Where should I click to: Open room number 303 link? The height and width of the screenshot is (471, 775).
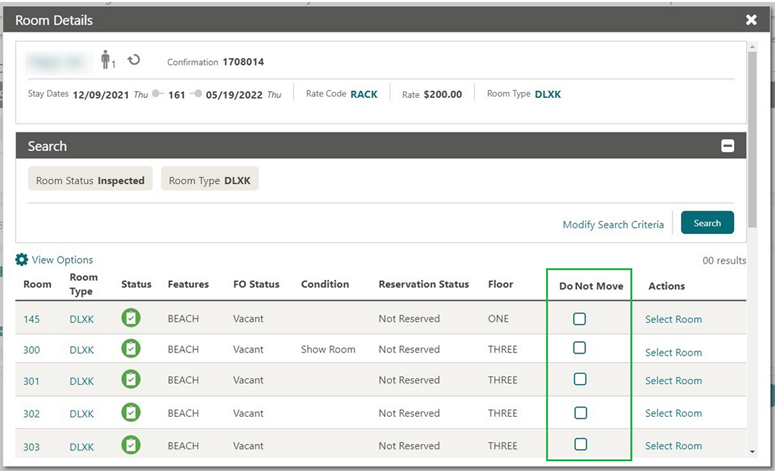click(31, 447)
